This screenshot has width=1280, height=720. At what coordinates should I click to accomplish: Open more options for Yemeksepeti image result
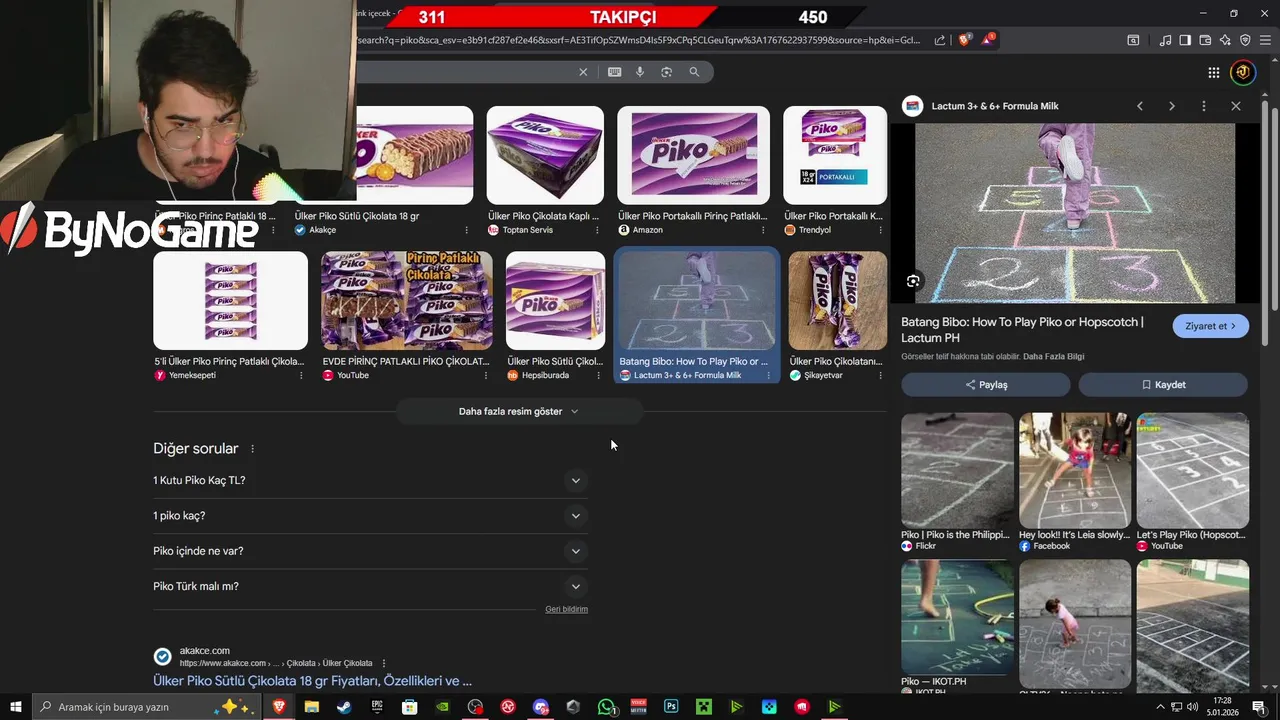(x=301, y=375)
